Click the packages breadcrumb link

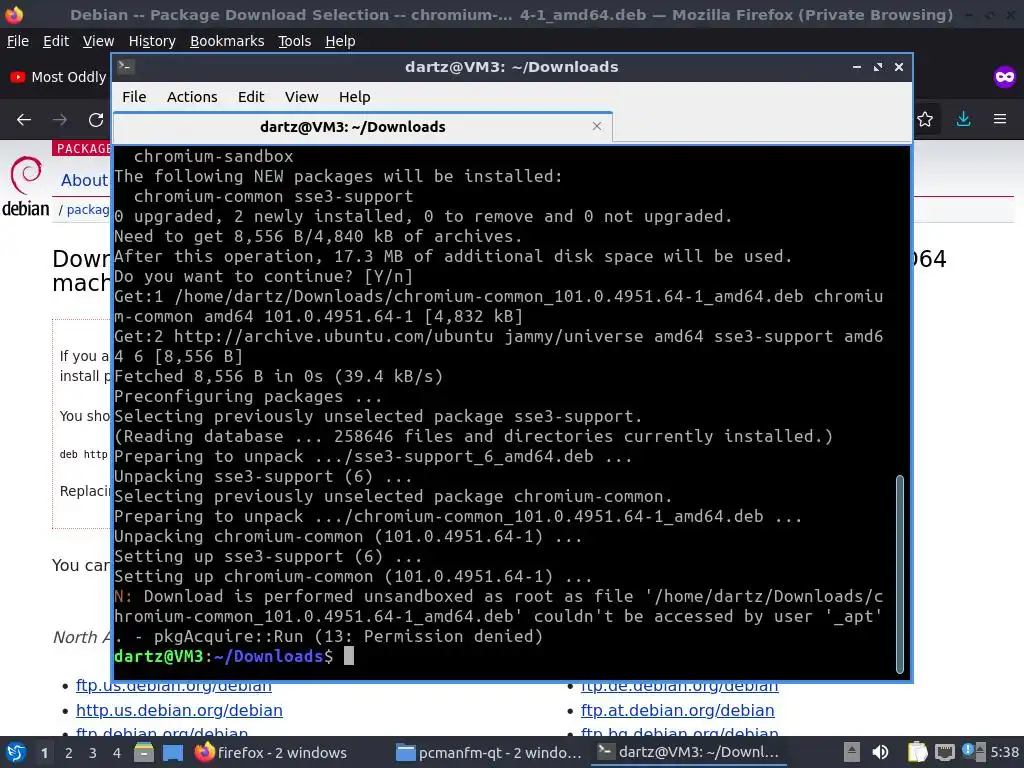point(88,210)
